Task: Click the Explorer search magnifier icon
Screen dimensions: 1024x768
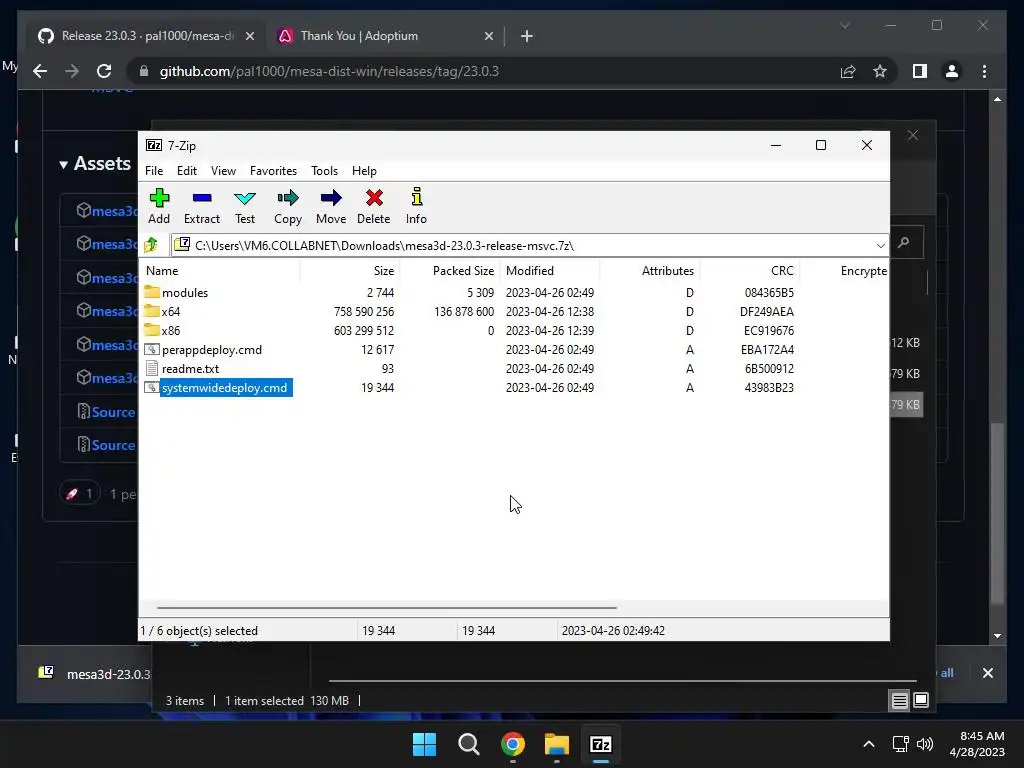Action: pyautogui.click(x=904, y=243)
